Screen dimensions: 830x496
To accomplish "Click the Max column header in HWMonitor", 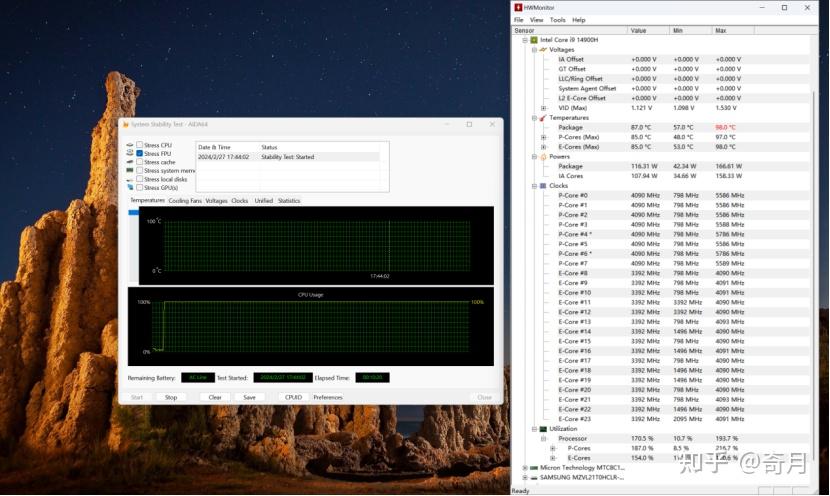I will click(x=733, y=31).
